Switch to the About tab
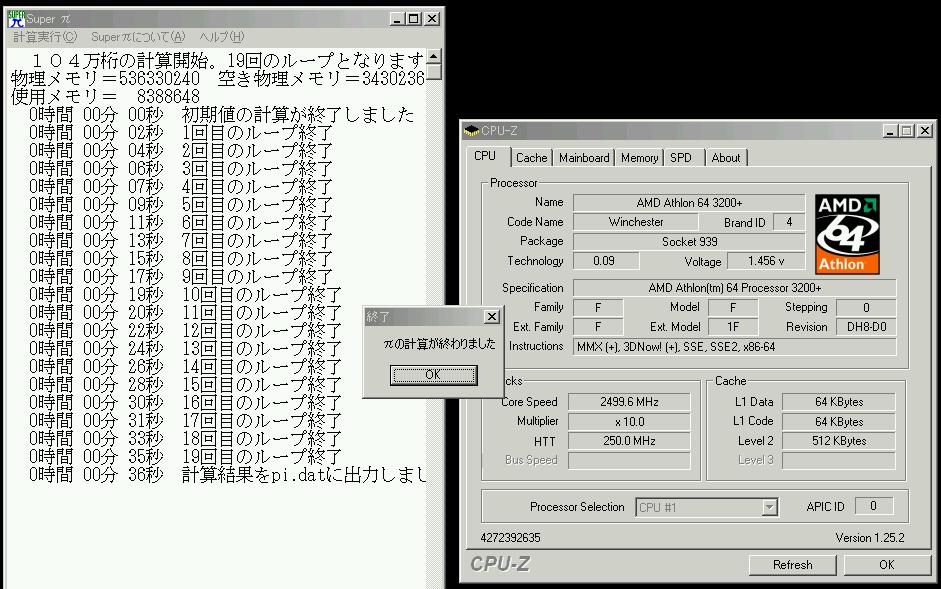941x589 pixels. pos(726,158)
